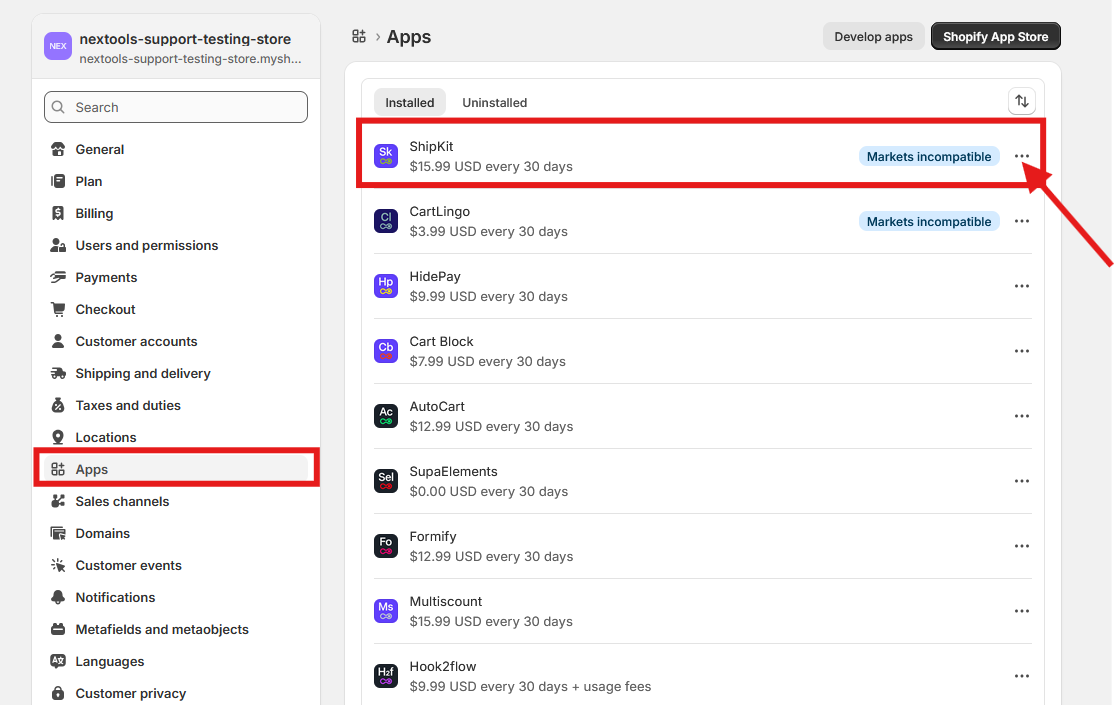Click the ShipKit app icon

(x=386, y=156)
